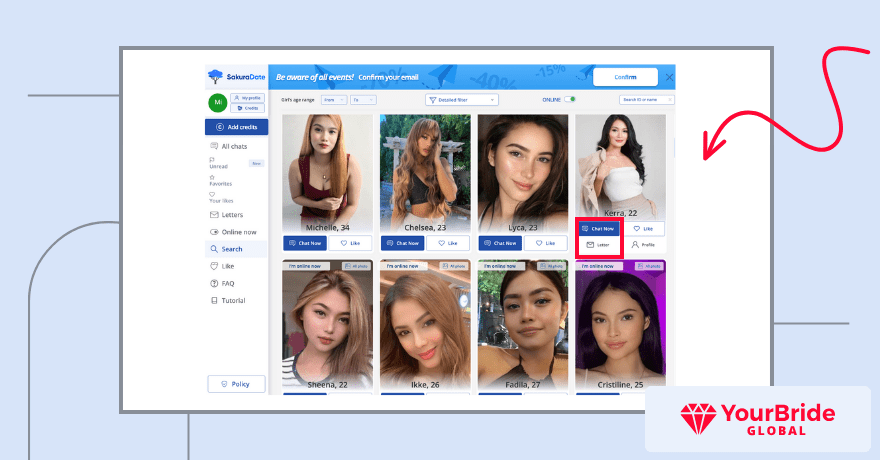Image resolution: width=880 pixels, height=460 pixels.
Task: Open Chelsea, 23 profile photo
Action: click(425, 173)
